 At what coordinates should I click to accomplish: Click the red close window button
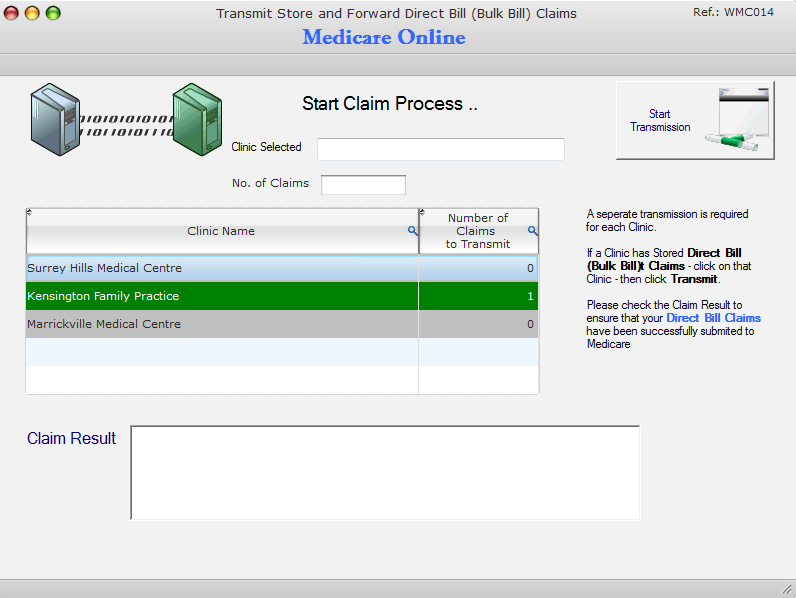[11, 13]
